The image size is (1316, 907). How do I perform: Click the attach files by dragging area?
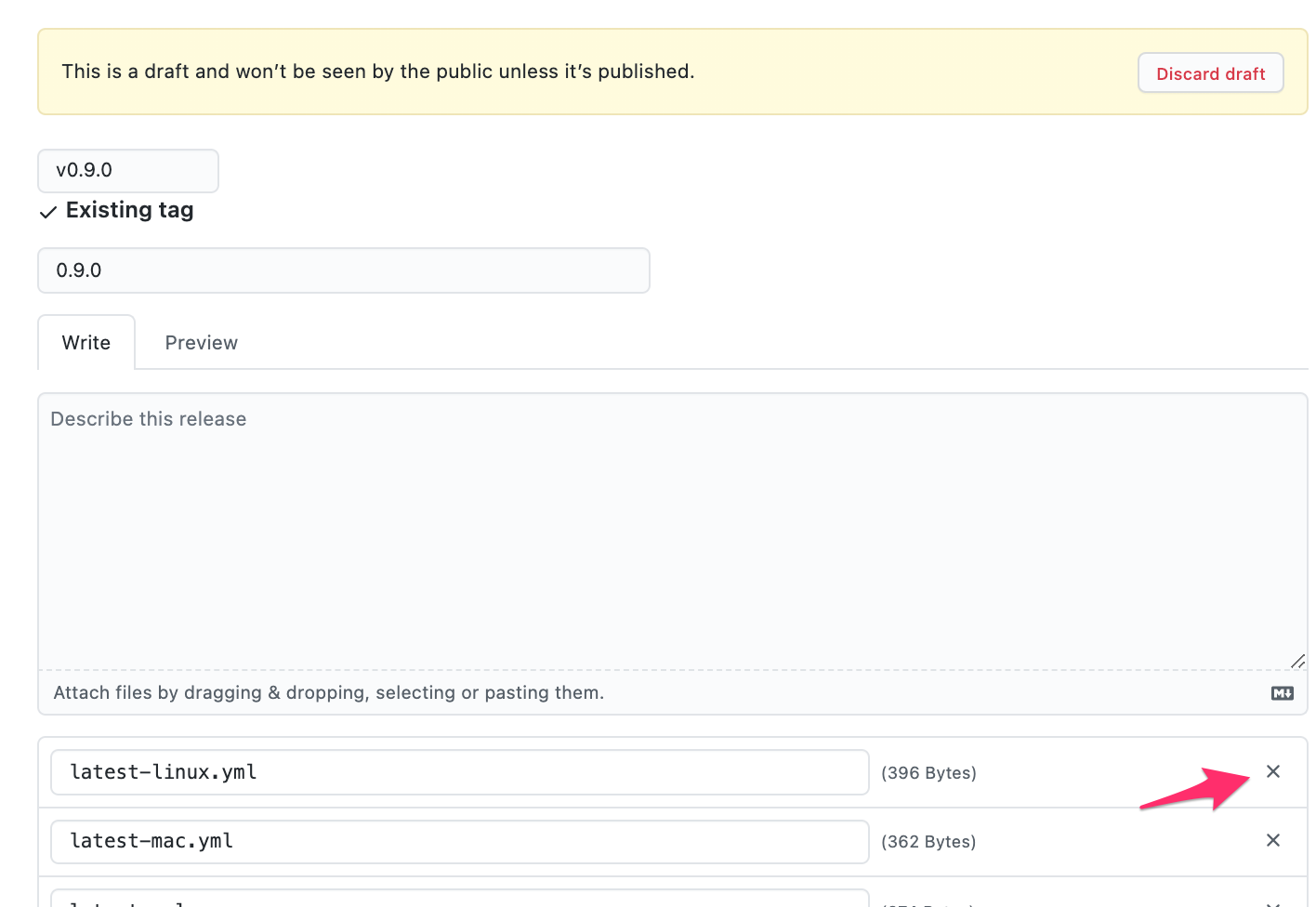(x=328, y=692)
